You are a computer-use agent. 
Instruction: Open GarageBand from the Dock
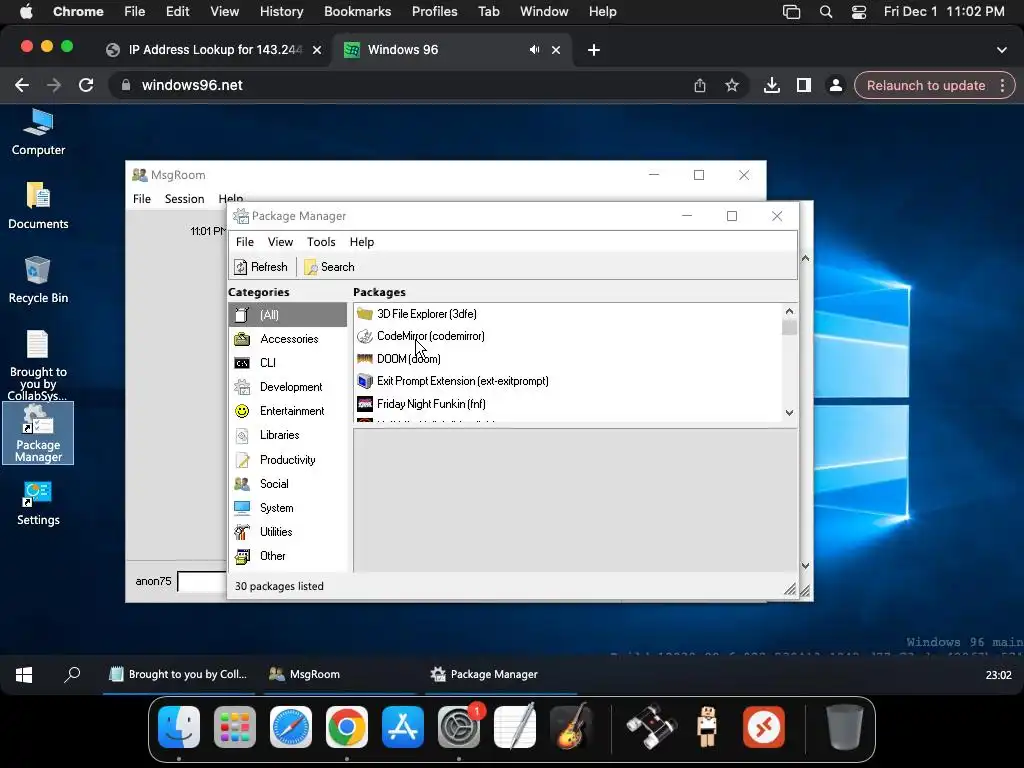[571, 726]
